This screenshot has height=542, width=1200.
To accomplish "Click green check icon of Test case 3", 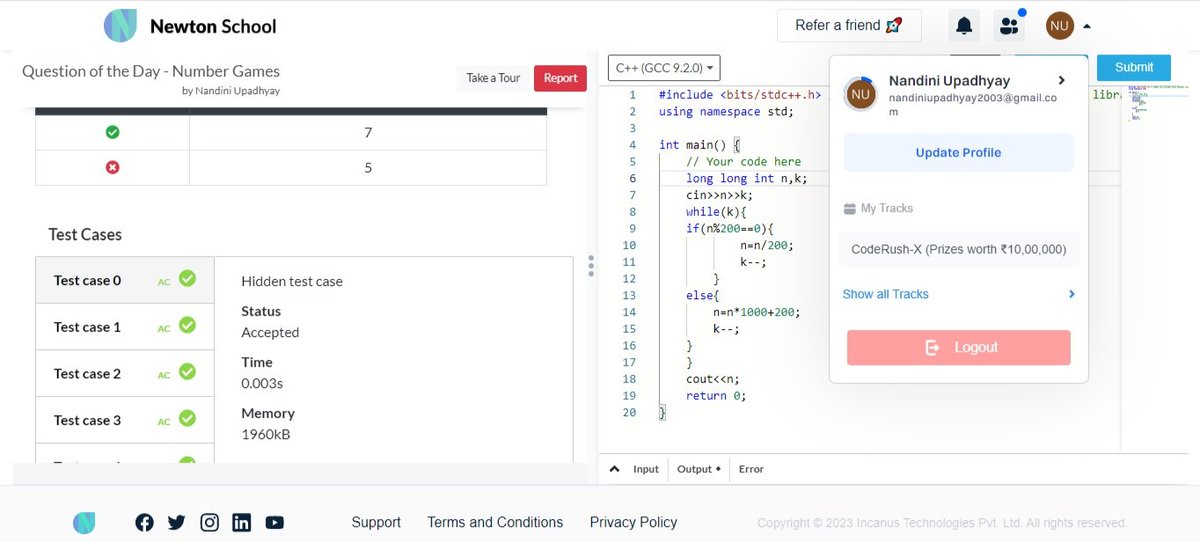I will point(187,419).
